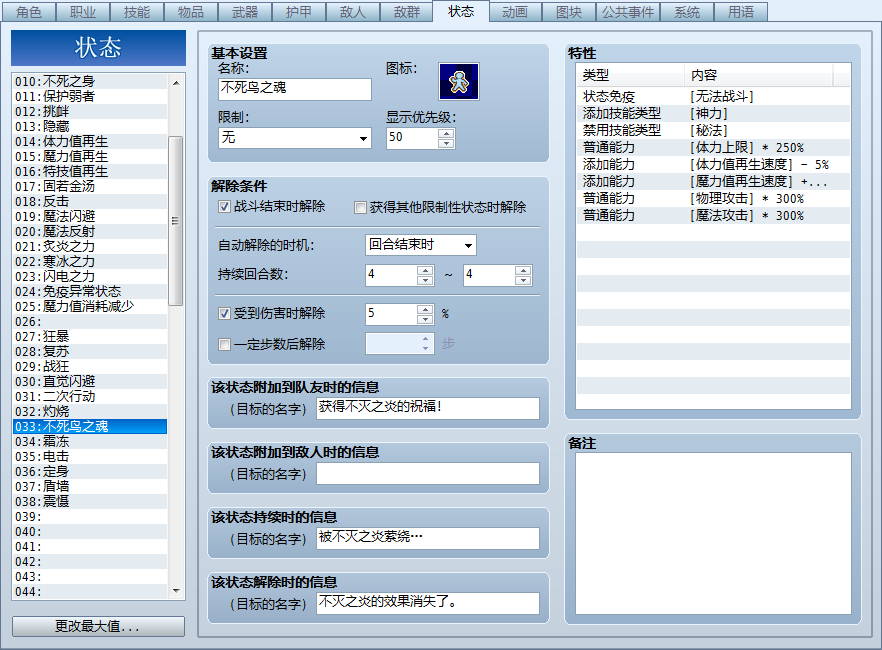This screenshot has height=650, width=882.
Task: Select state 010:不死之身 in list
Action: coord(90,82)
